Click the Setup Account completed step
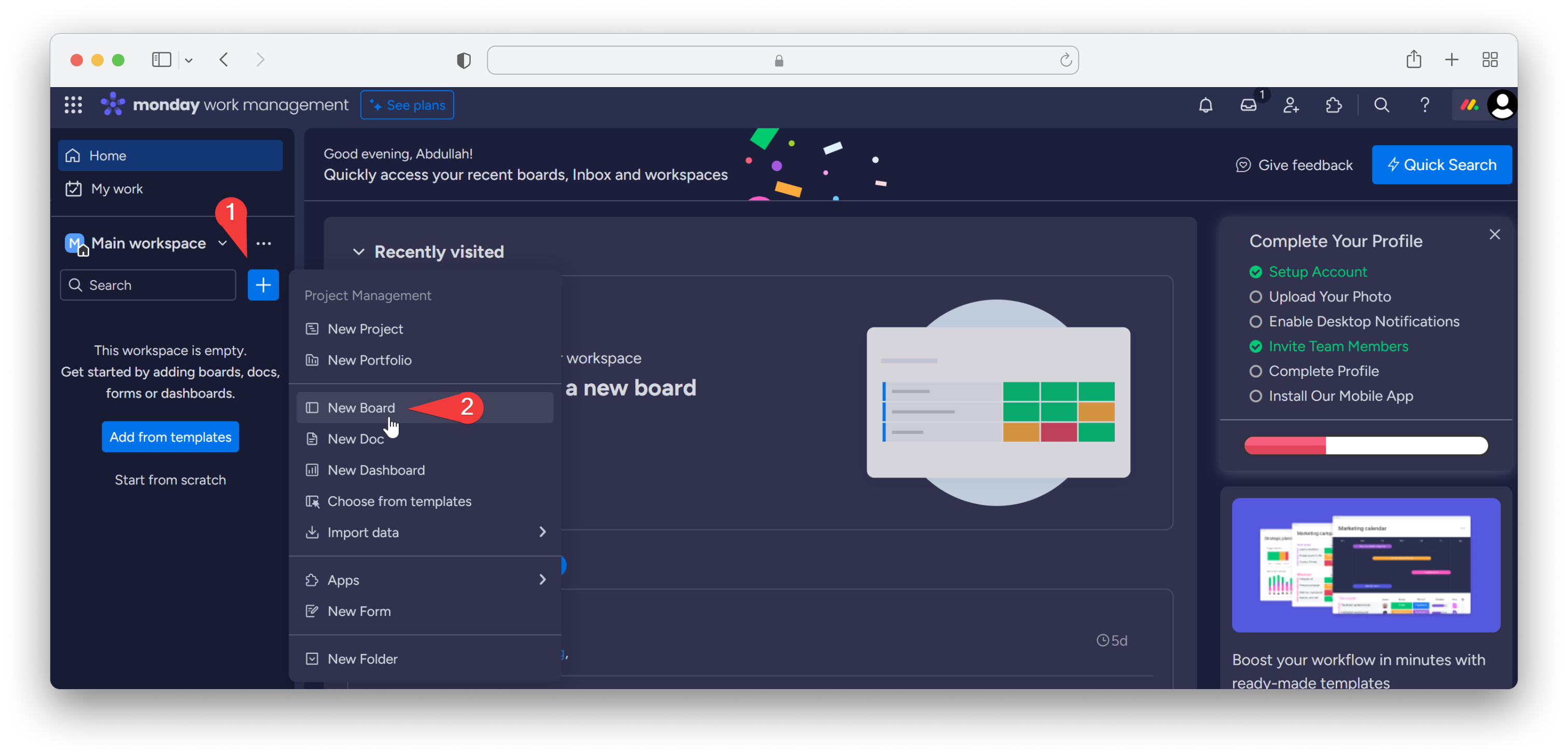The width and height of the screenshot is (1568, 756). (x=1308, y=272)
